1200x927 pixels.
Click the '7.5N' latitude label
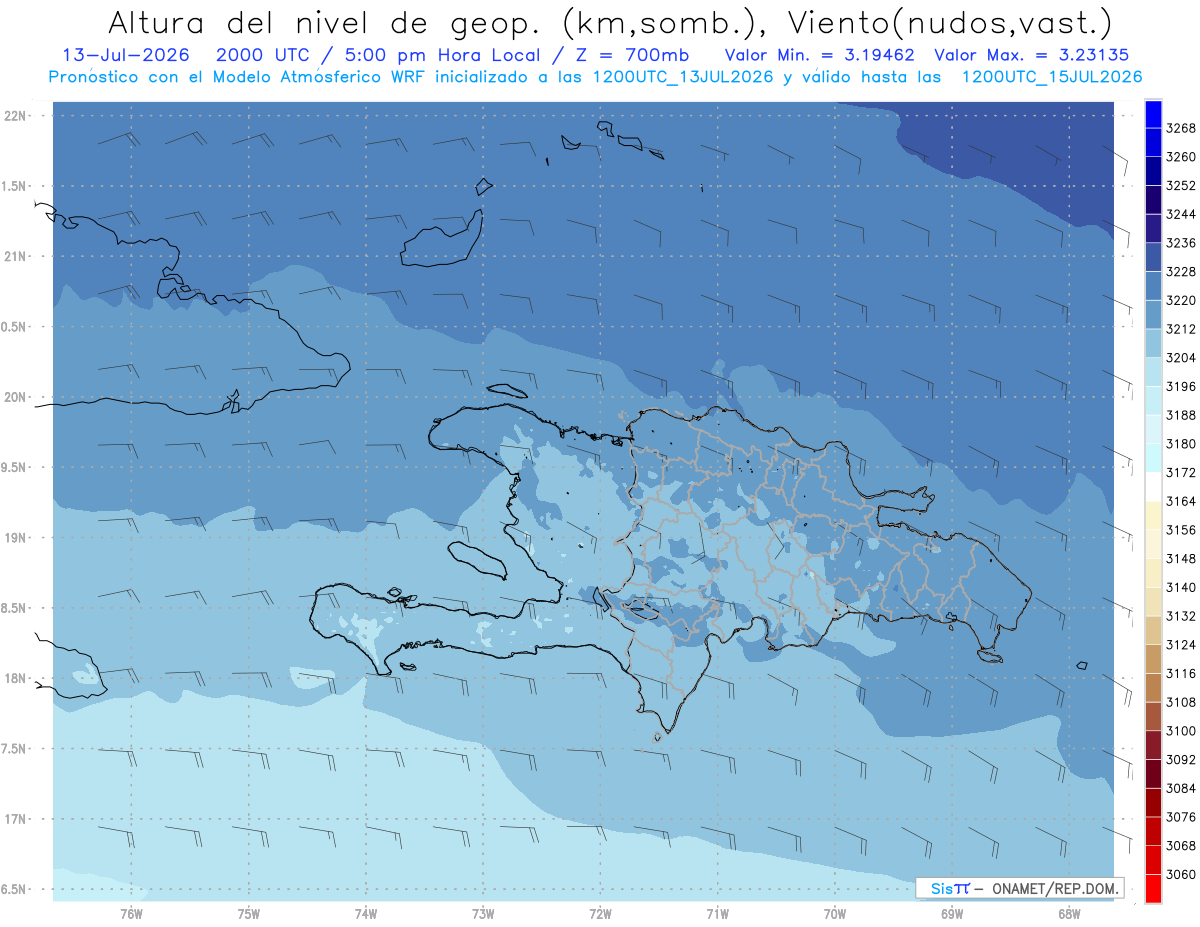[x=14, y=748]
